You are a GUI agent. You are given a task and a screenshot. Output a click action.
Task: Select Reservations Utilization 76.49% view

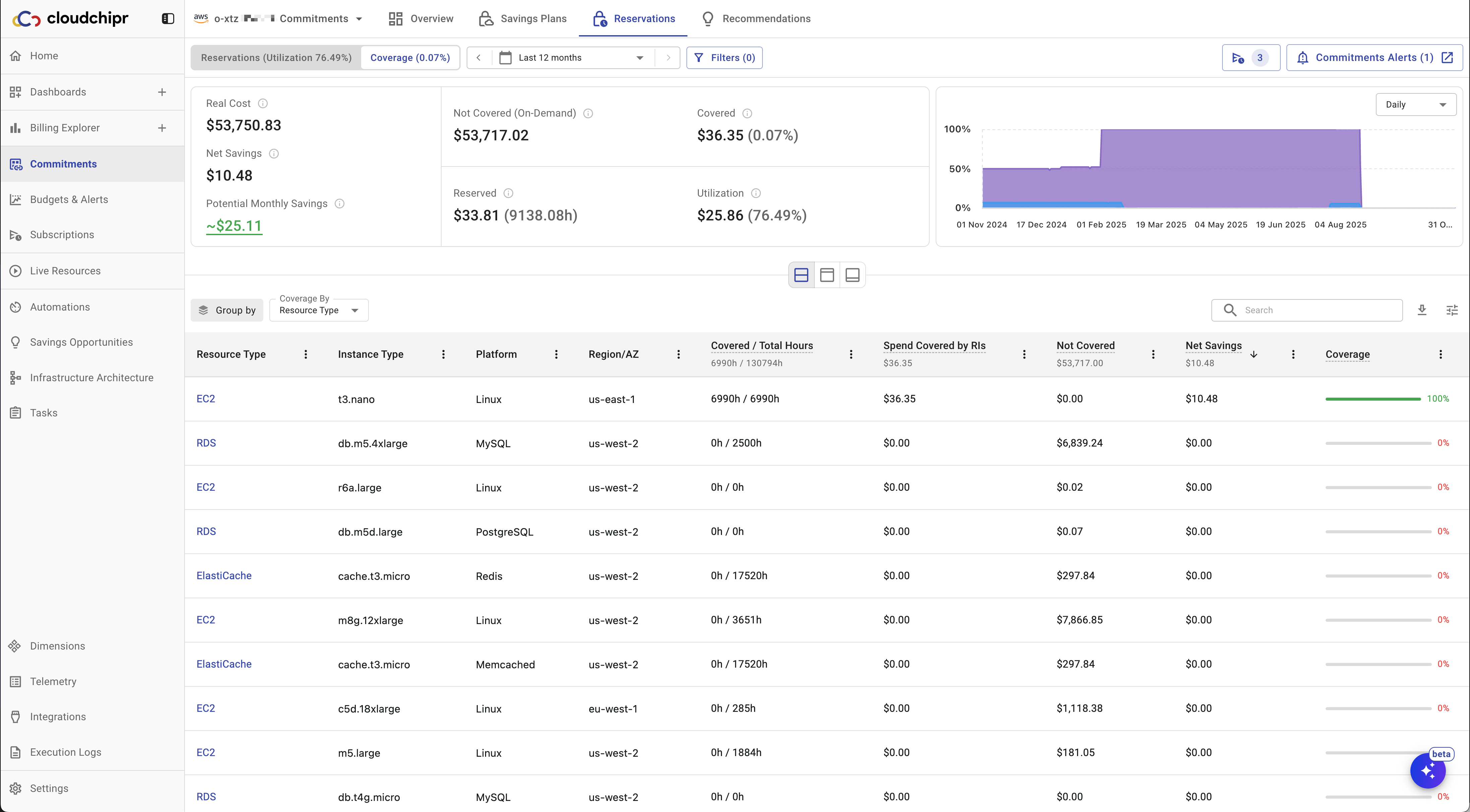click(x=276, y=58)
